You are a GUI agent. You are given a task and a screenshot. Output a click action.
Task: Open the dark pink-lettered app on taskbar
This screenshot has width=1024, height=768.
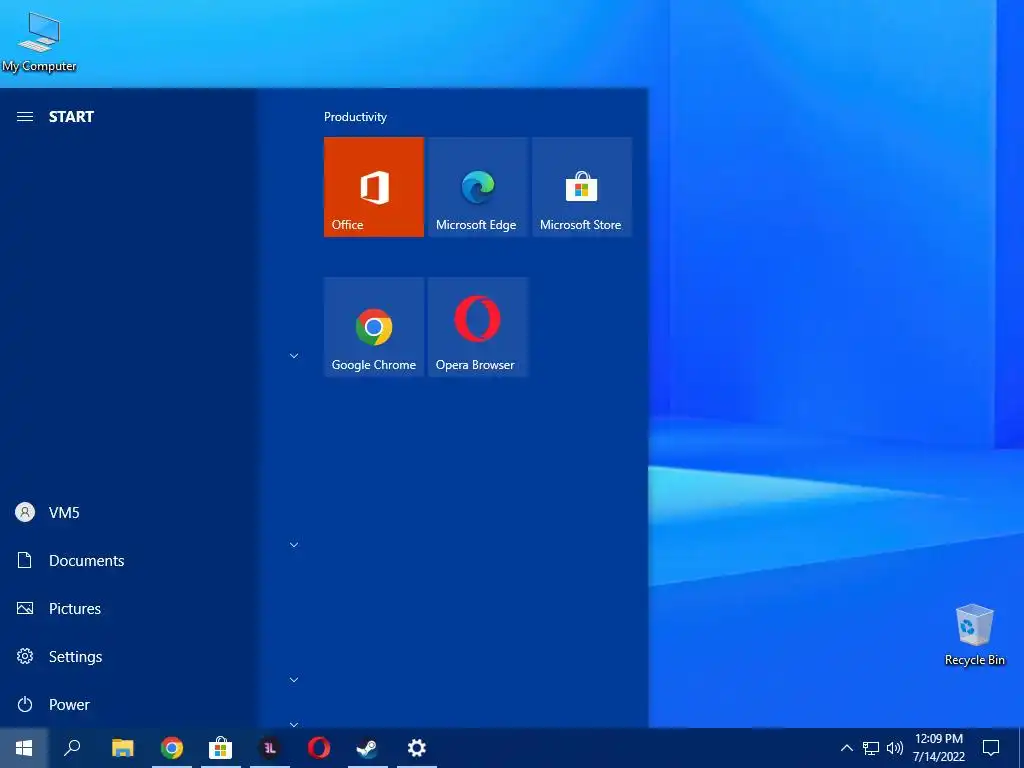270,748
